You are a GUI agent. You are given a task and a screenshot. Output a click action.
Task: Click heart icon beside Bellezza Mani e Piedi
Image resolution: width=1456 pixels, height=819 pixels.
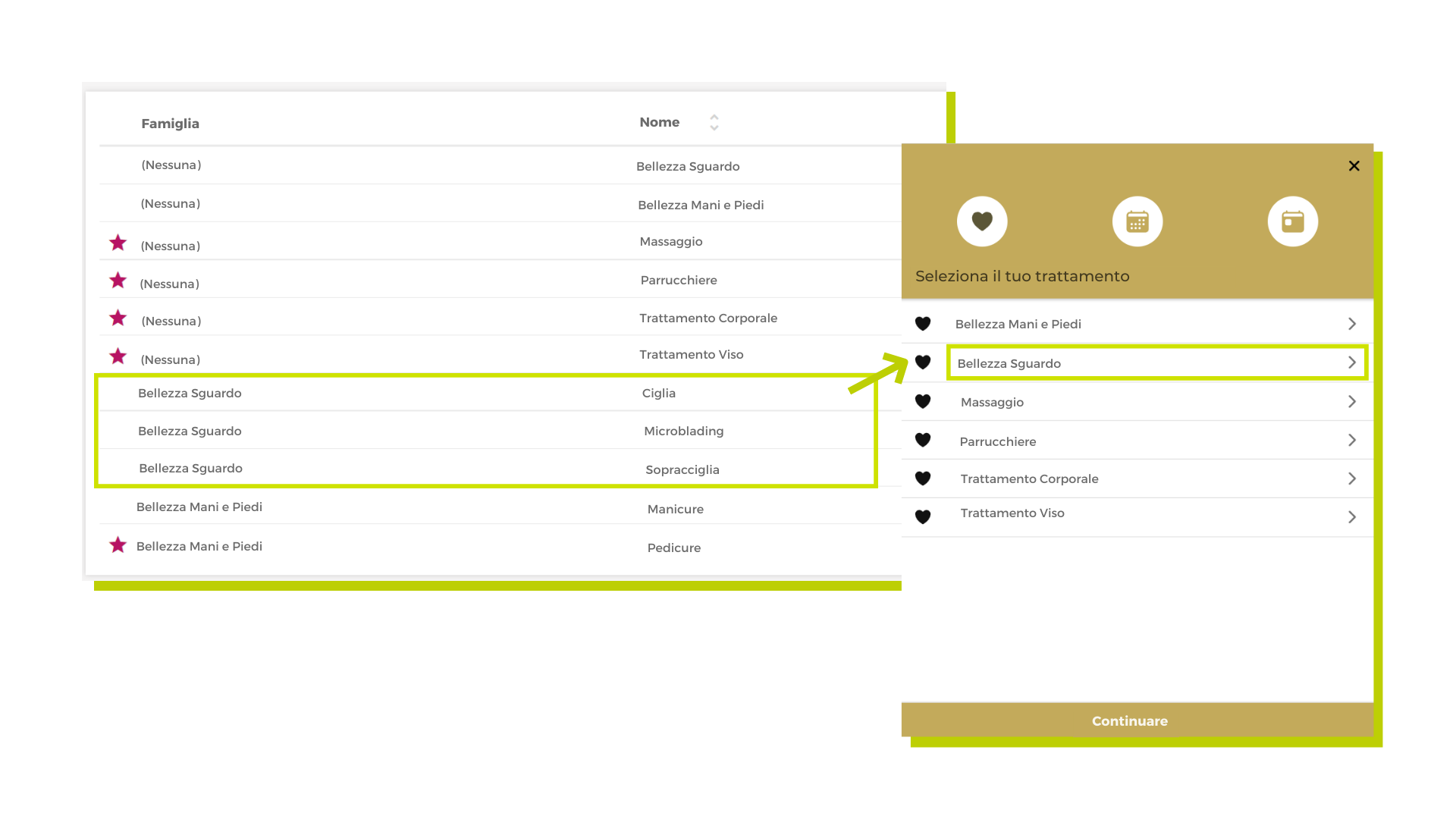click(x=923, y=324)
